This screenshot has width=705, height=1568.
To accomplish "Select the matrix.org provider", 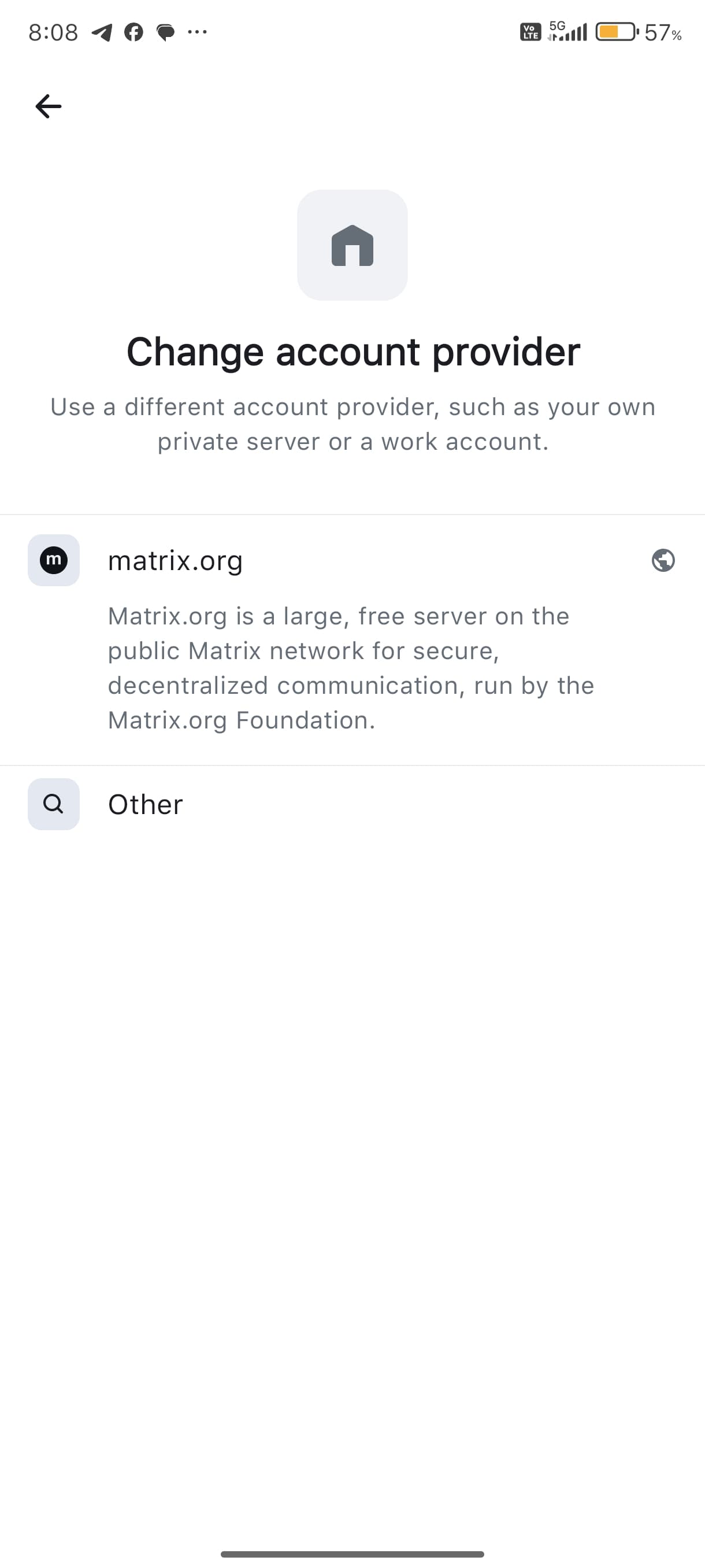I will 175,561.
